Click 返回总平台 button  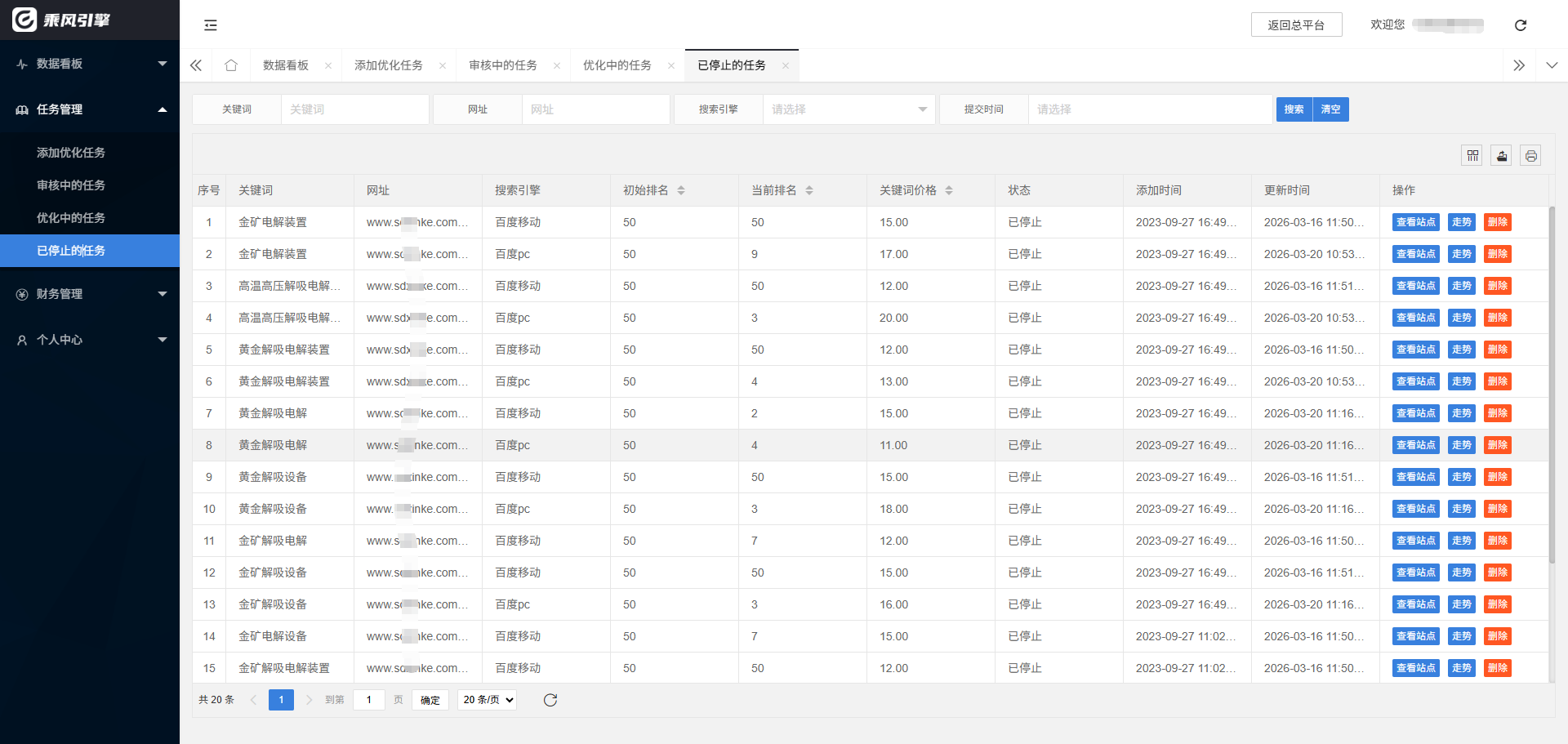click(x=1296, y=25)
